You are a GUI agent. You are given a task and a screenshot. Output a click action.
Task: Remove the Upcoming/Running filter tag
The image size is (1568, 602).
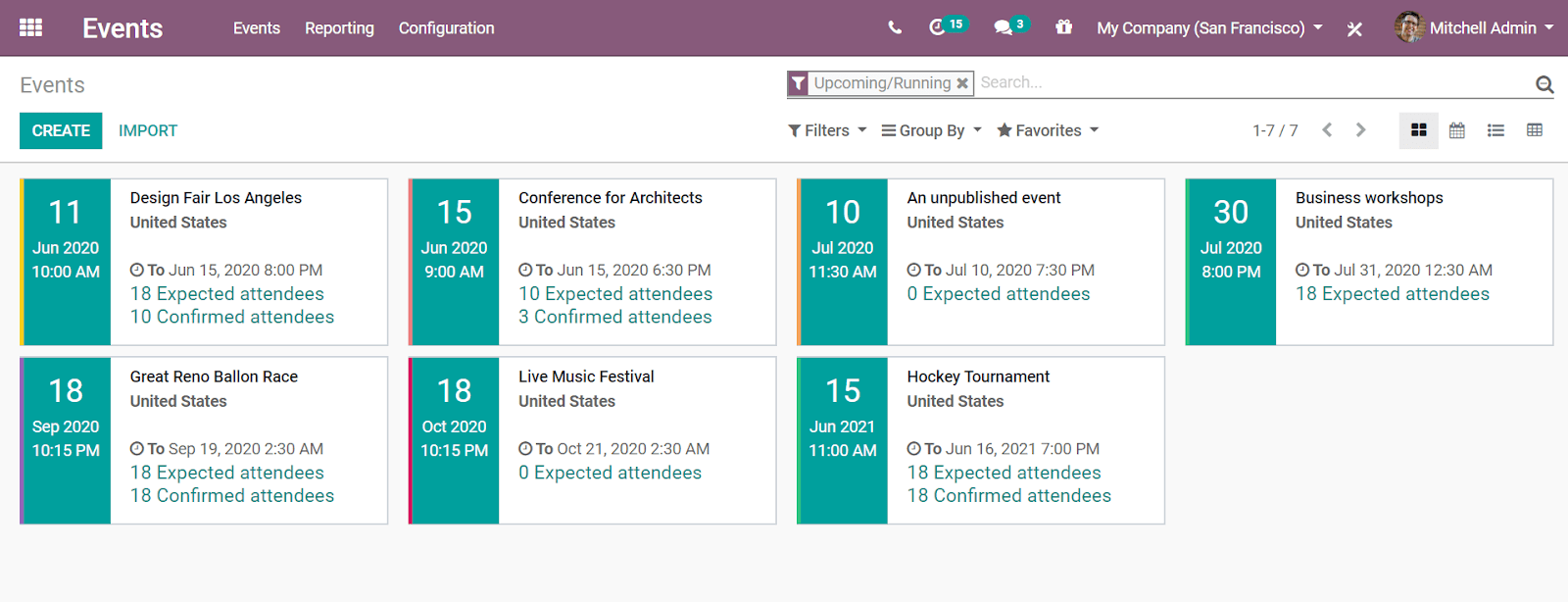coord(962,83)
